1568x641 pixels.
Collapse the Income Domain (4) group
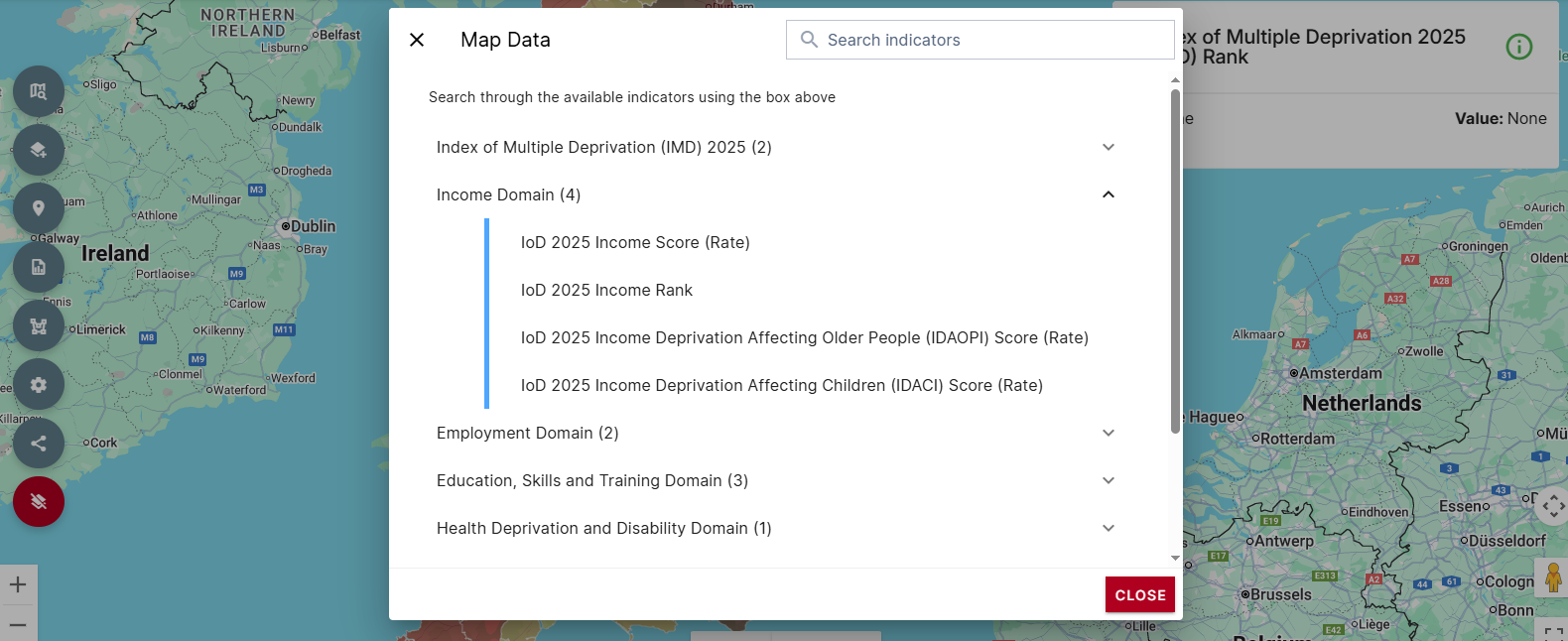pos(776,194)
